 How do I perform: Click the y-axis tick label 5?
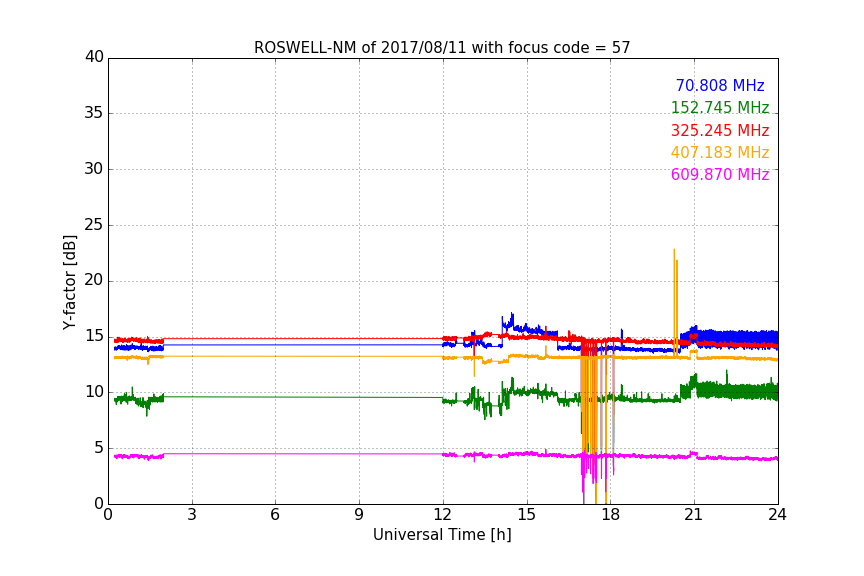[99, 448]
